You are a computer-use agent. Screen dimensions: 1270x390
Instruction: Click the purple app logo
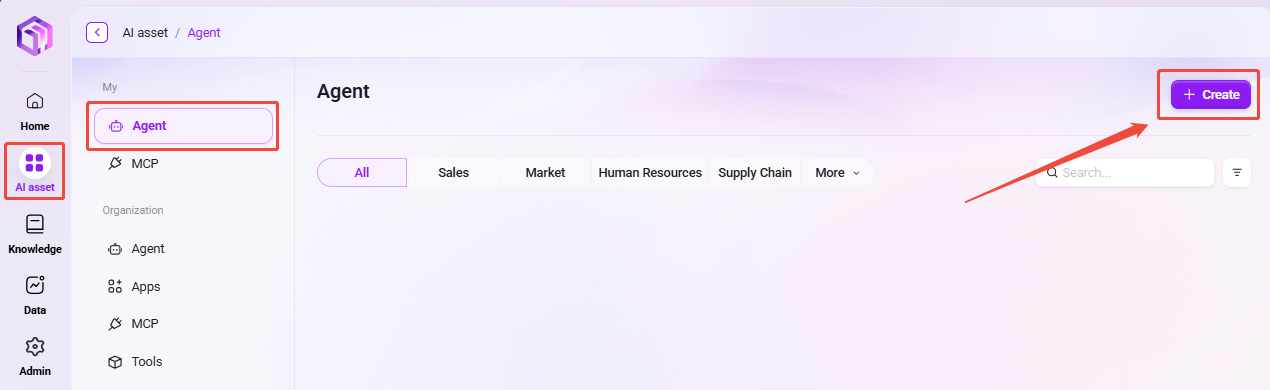click(x=35, y=36)
